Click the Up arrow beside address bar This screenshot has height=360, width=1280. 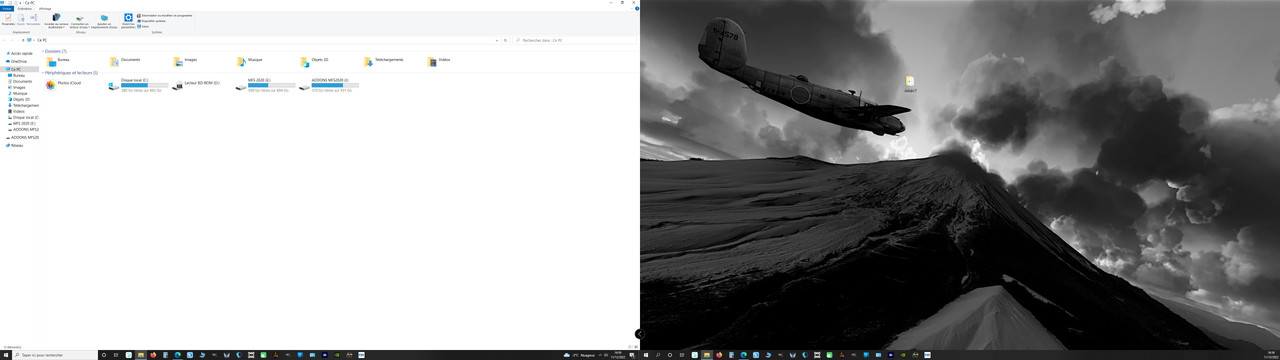click(23, 40)
